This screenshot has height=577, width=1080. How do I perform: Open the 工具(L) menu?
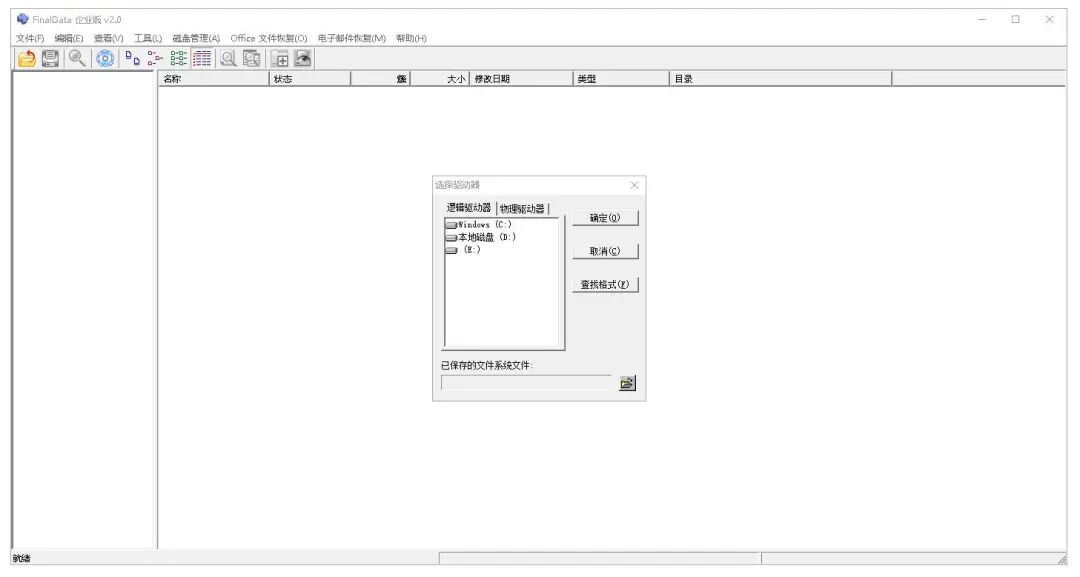[148, 39]
